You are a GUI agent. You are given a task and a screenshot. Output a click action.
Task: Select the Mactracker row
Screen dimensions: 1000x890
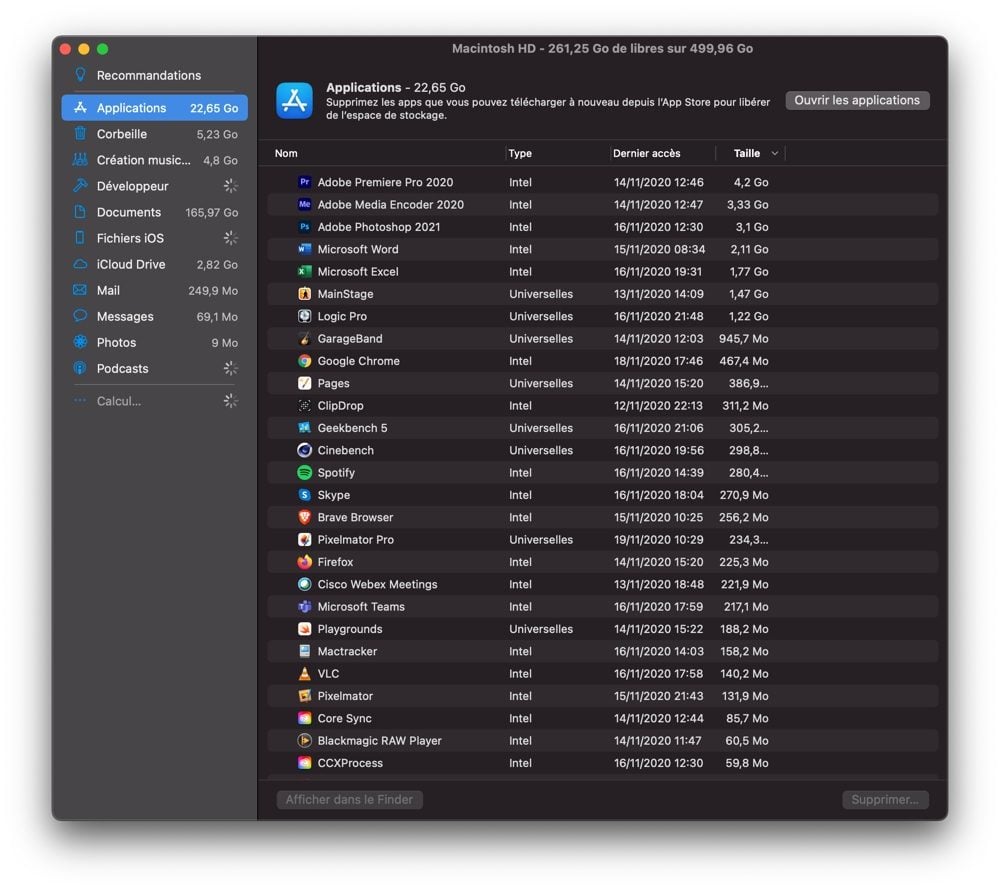point(603,652)
